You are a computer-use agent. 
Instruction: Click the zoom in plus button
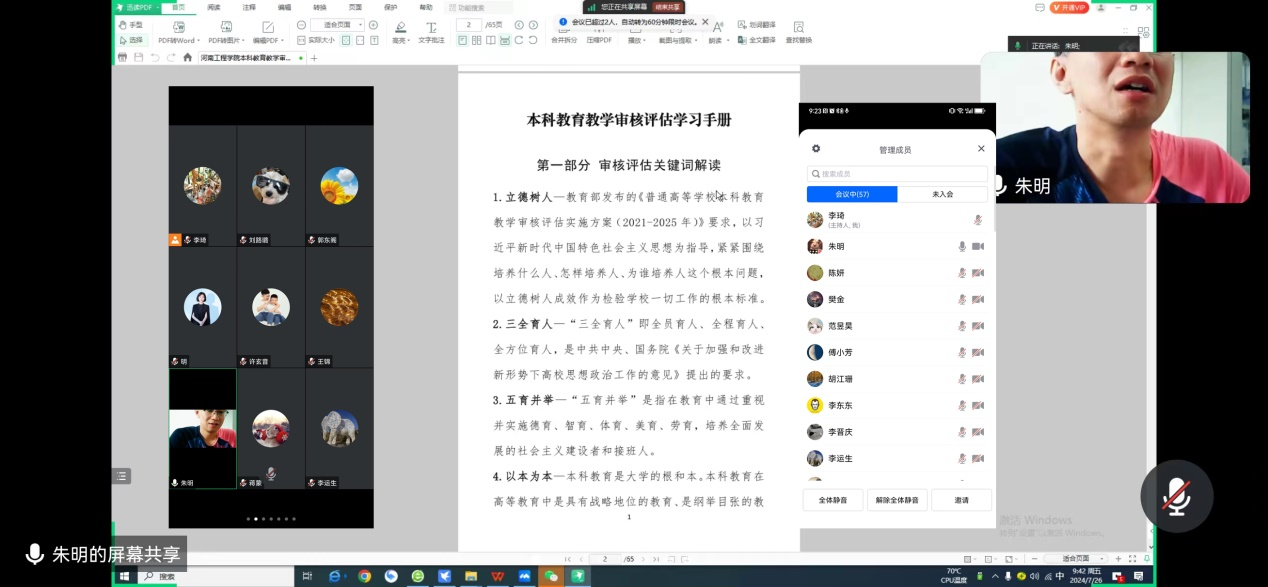click(x=373, y=25)
